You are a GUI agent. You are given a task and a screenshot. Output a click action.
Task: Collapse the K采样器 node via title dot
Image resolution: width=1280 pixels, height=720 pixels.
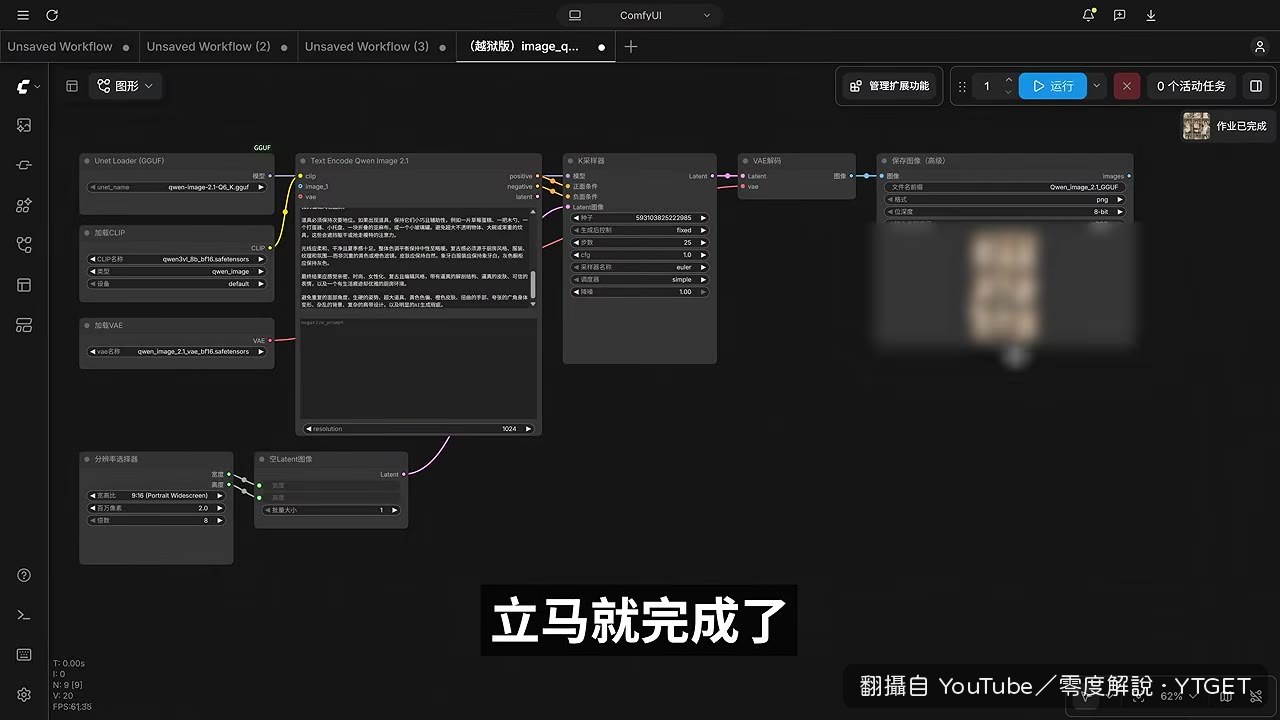571,161
